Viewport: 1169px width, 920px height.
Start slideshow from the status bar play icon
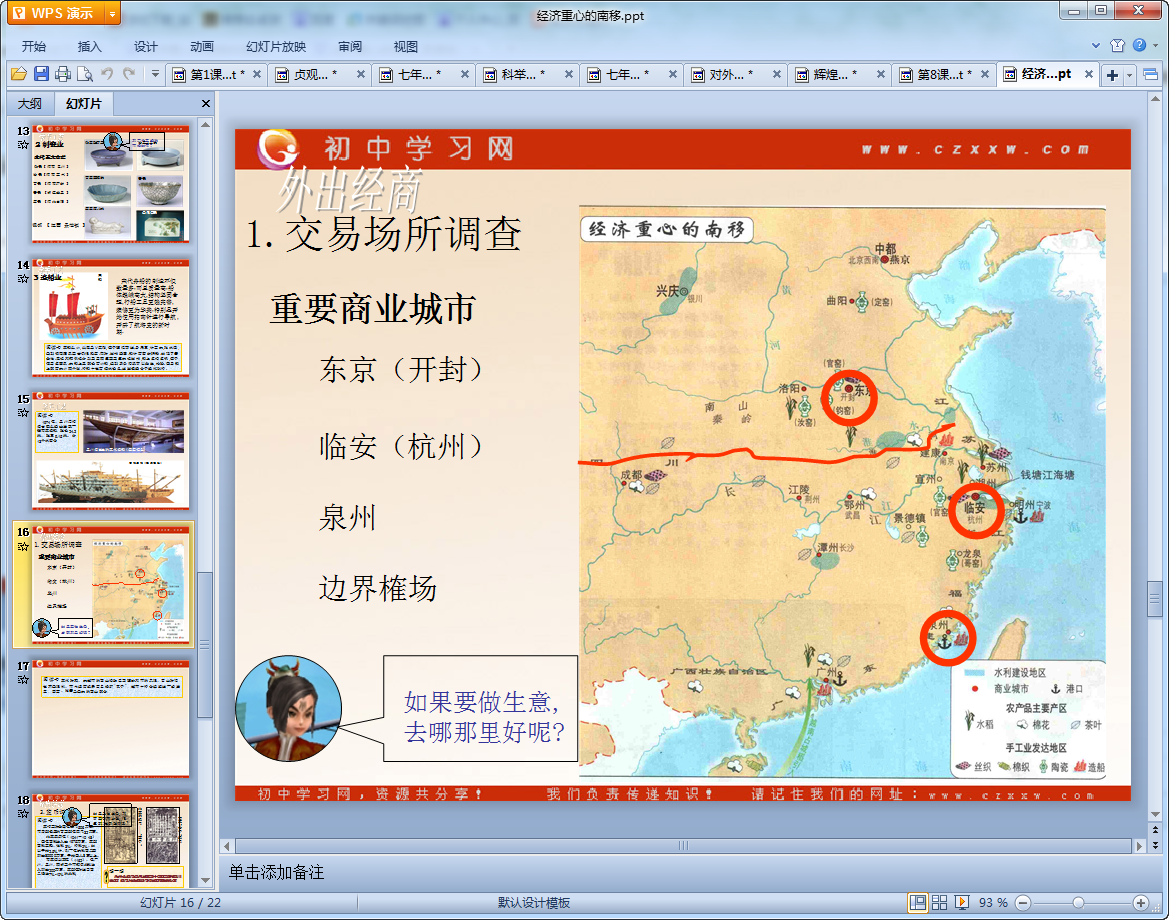(x=962, y=902)
